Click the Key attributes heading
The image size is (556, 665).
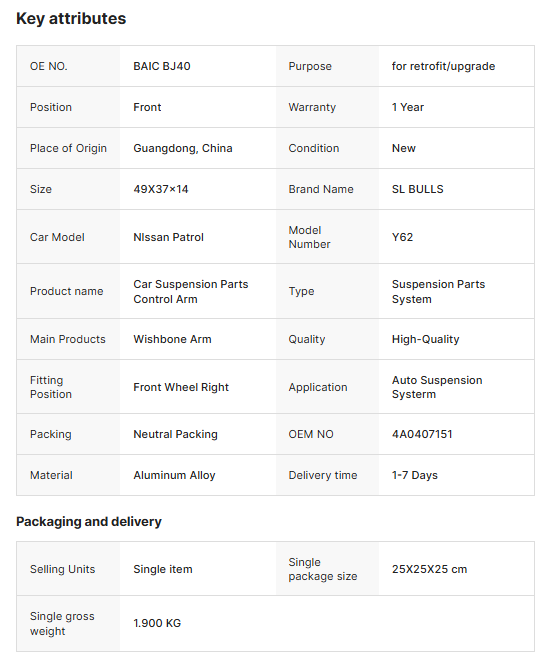pos(71,19)
